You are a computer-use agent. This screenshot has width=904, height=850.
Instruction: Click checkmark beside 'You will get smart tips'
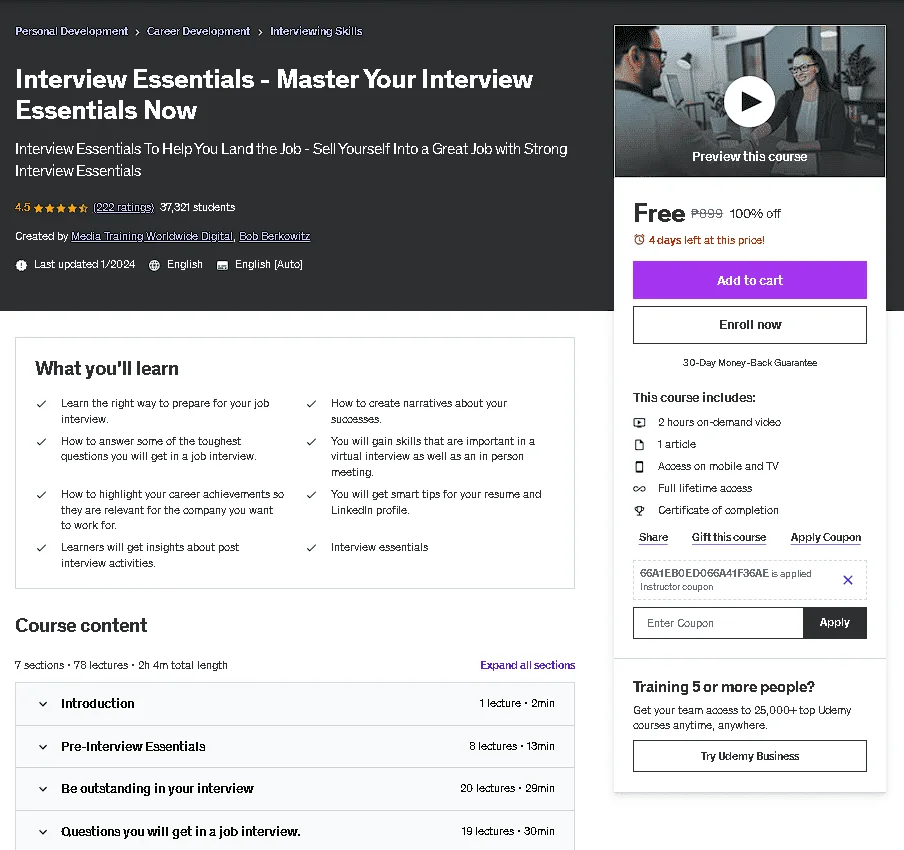point(311,495)
